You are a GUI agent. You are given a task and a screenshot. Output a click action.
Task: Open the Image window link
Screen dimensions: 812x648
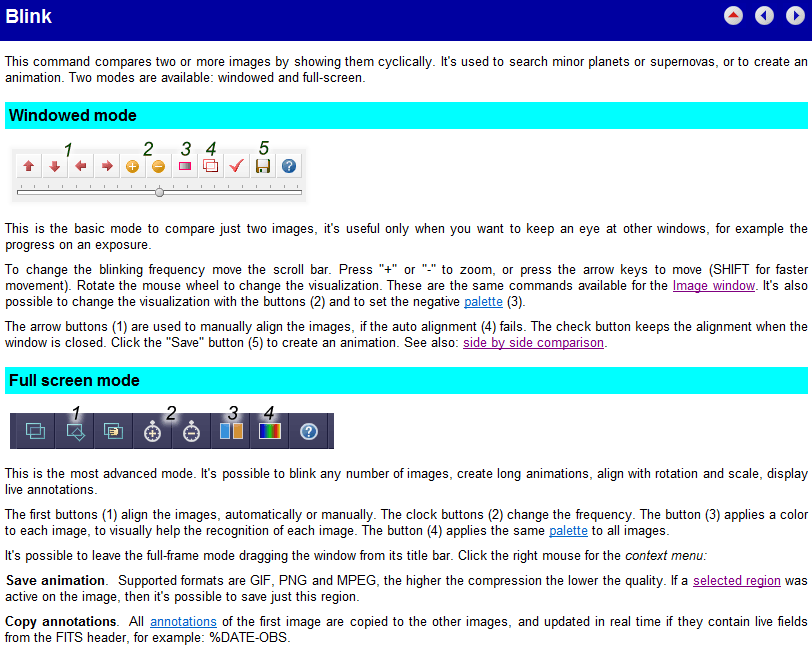click(x=714, y=285)
